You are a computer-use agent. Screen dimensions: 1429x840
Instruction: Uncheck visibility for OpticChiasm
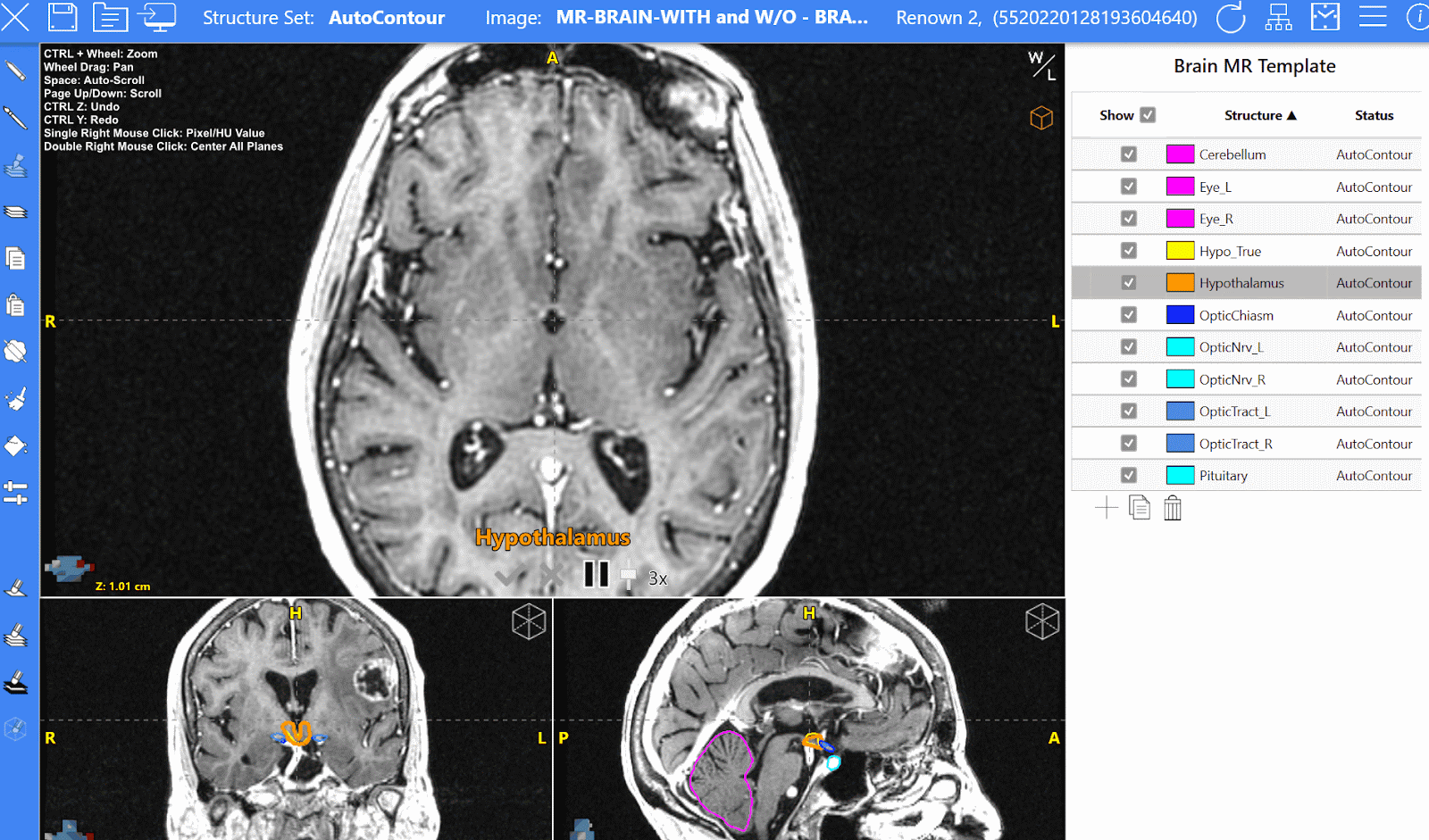pos(1129,315)
